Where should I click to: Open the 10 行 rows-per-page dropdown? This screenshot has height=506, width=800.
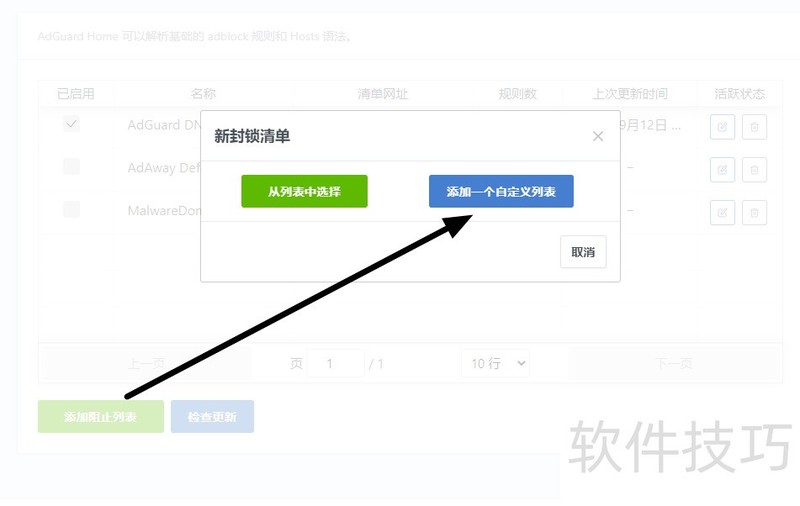coord(495,363)
